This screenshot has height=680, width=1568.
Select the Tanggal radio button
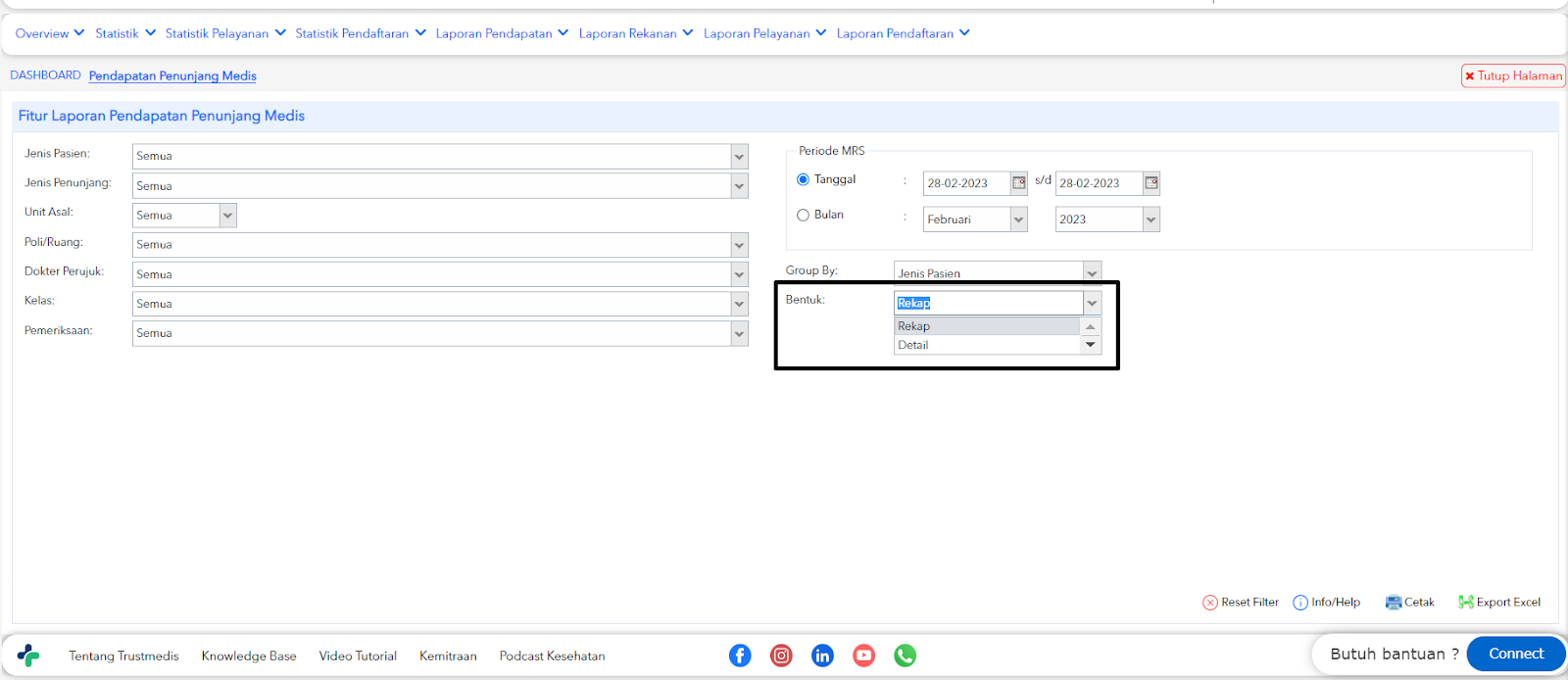pyautogui.click(x=804, y=179)
